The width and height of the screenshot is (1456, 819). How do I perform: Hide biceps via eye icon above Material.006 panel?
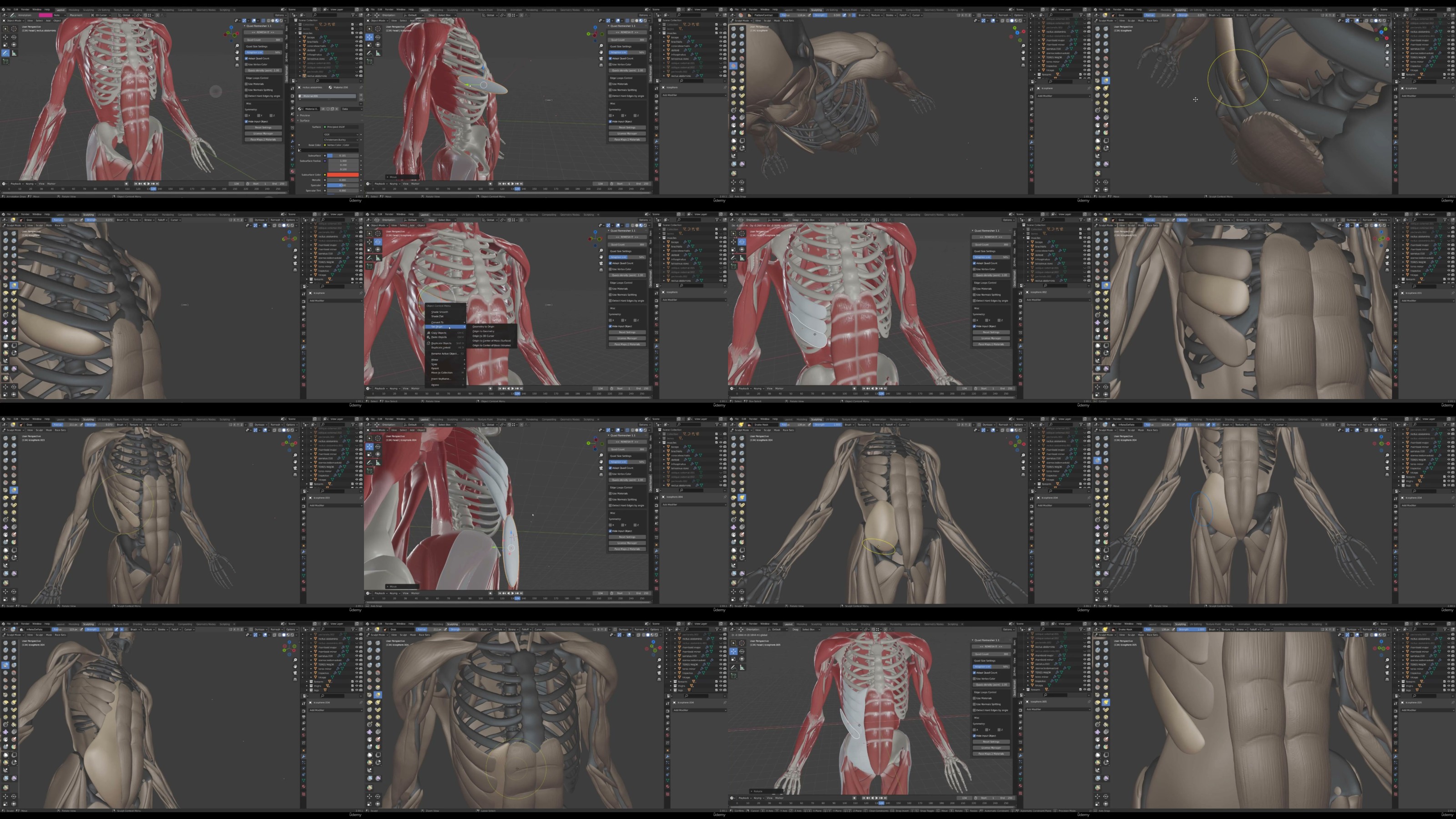(x=357, y=37)
